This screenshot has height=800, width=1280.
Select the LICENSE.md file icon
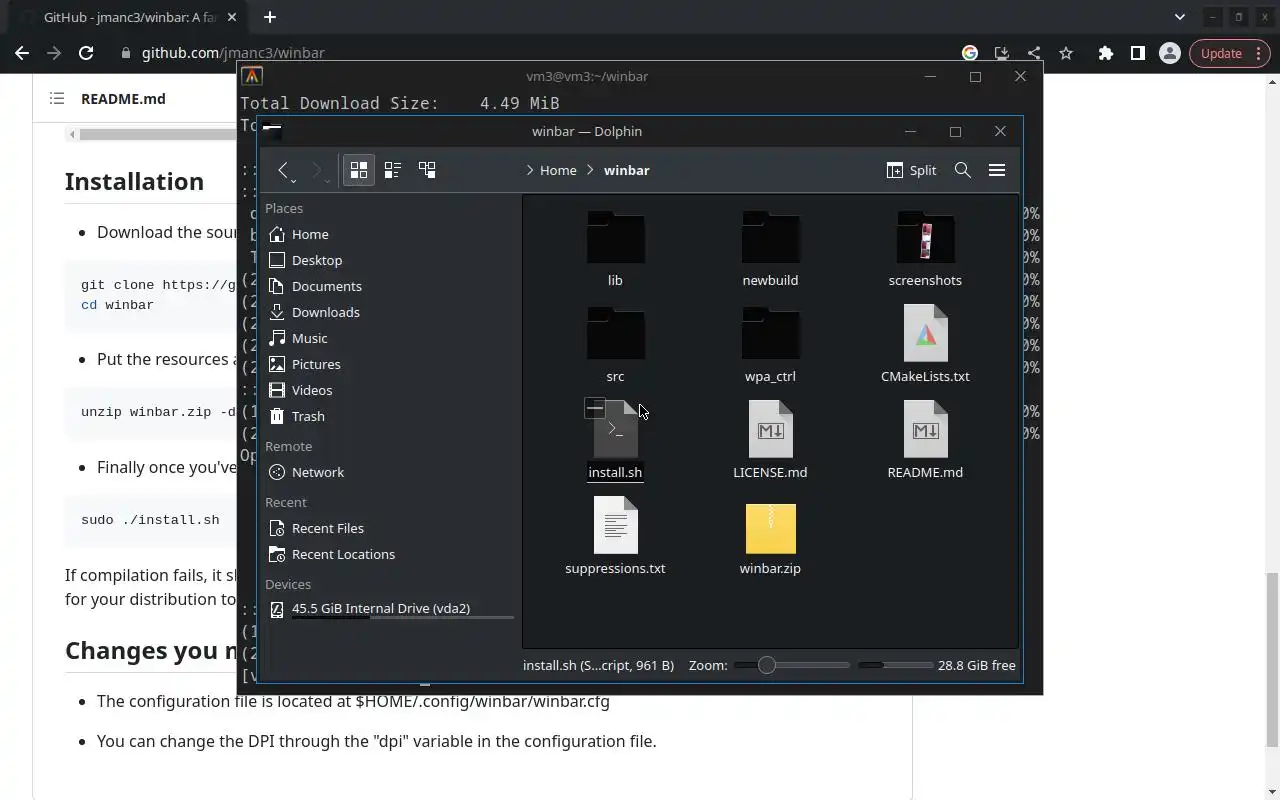pyautogui.click(x=770, y=429)
